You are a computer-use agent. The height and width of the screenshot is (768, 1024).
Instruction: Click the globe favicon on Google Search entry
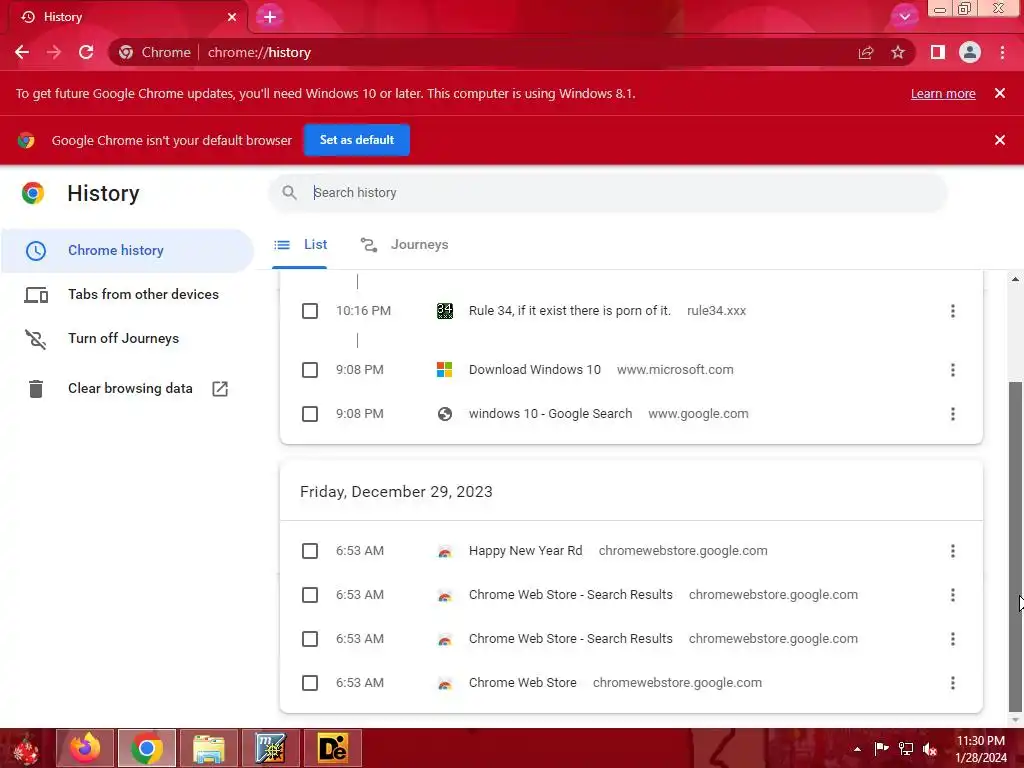pyautogui.click(x=445, y=414)
